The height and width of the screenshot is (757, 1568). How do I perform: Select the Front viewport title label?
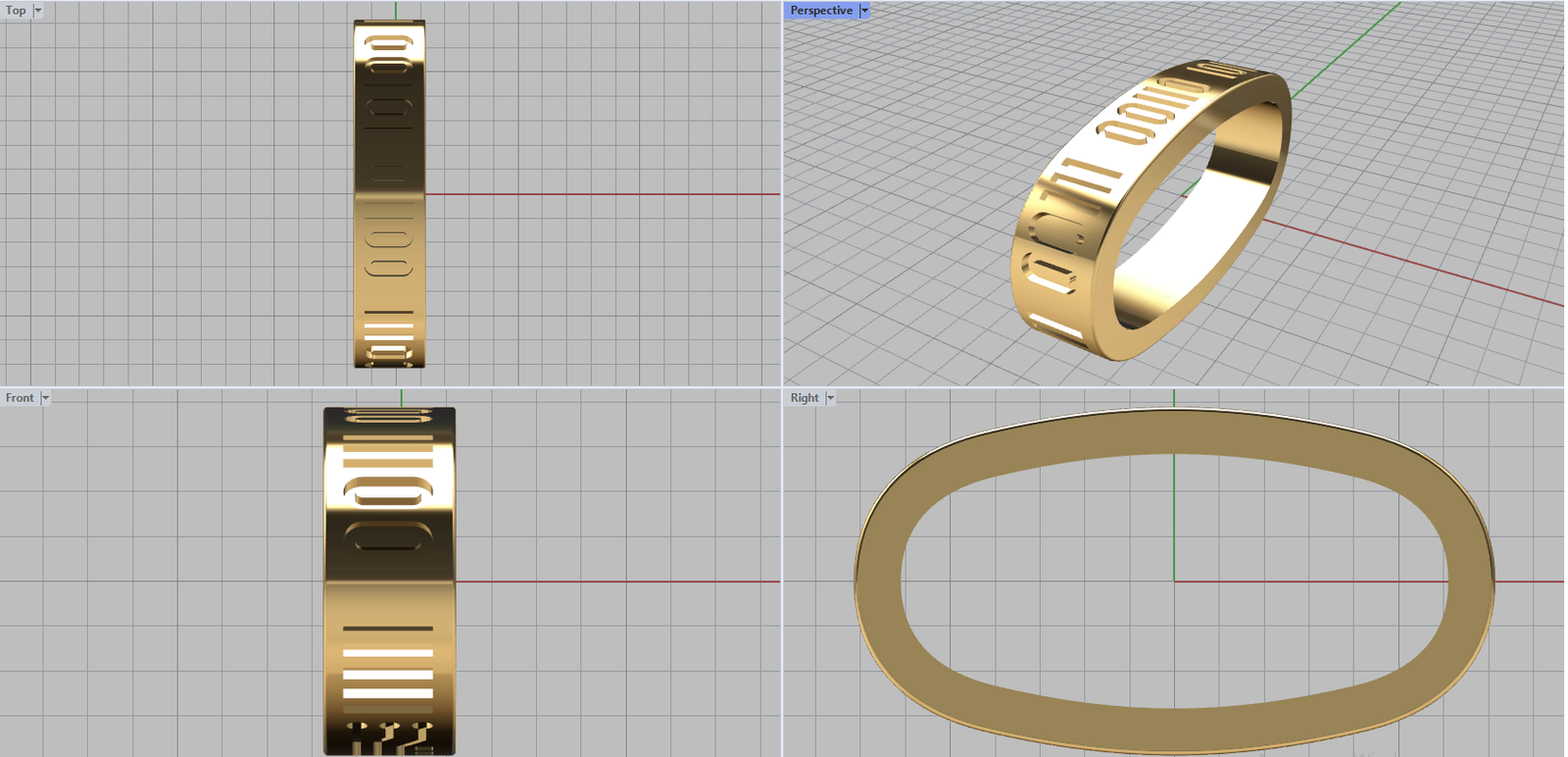click(20, 398)
